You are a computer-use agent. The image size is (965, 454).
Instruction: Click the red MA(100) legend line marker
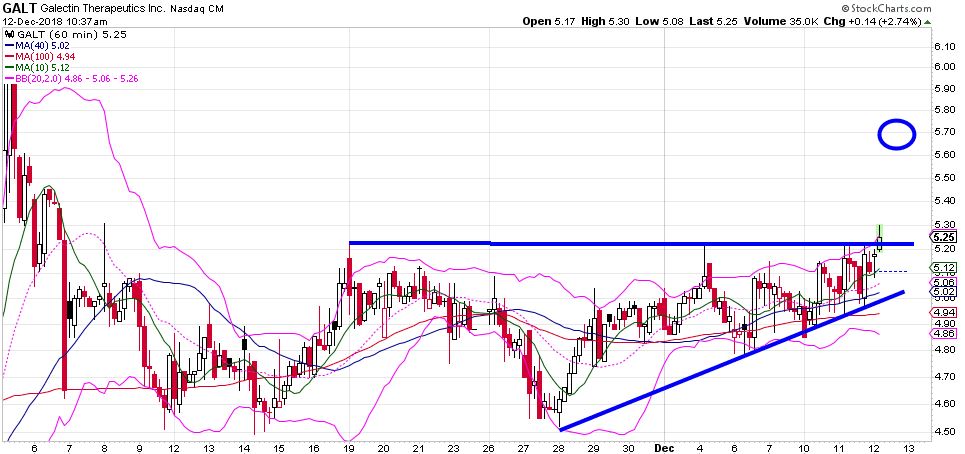[x=9, y=57]
